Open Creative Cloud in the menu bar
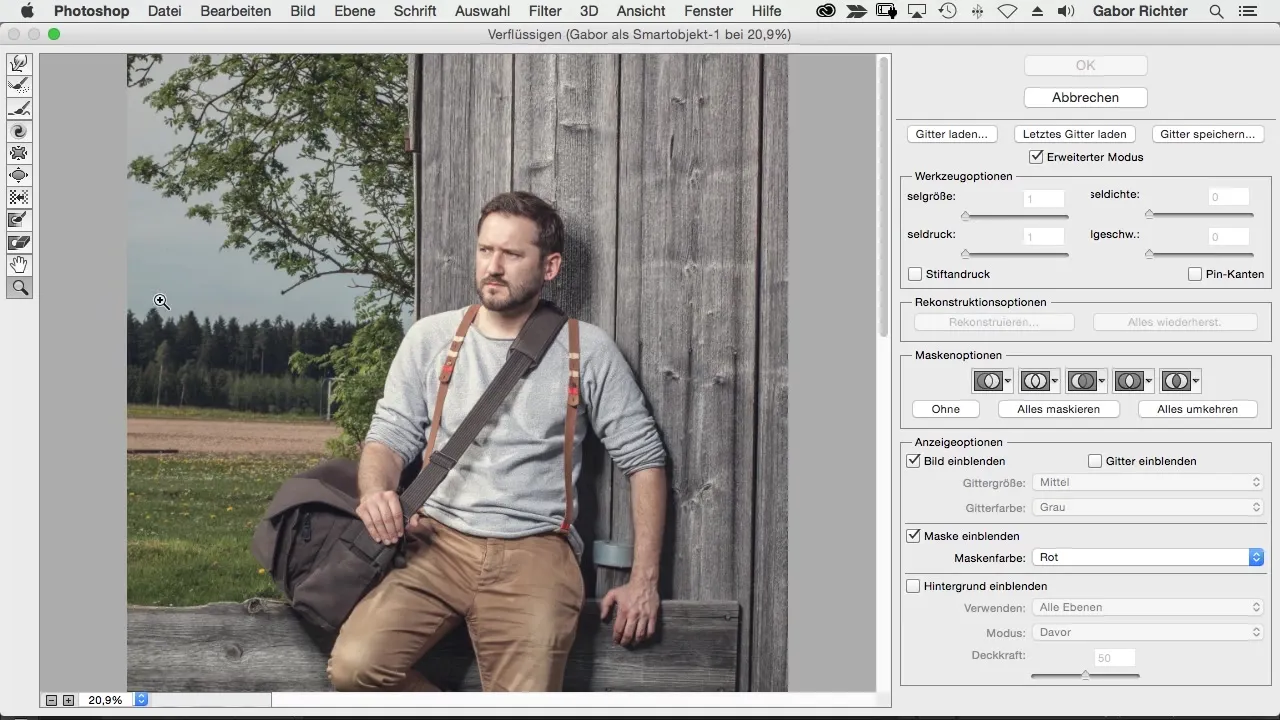 825,12
